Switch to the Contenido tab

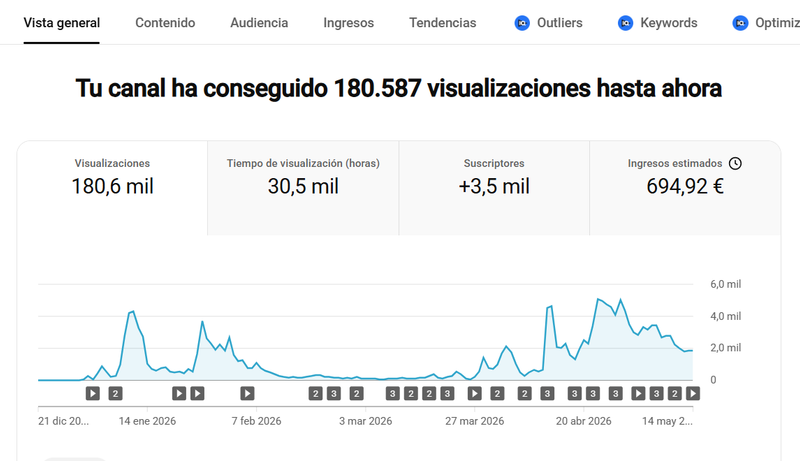tap(165, 23)
